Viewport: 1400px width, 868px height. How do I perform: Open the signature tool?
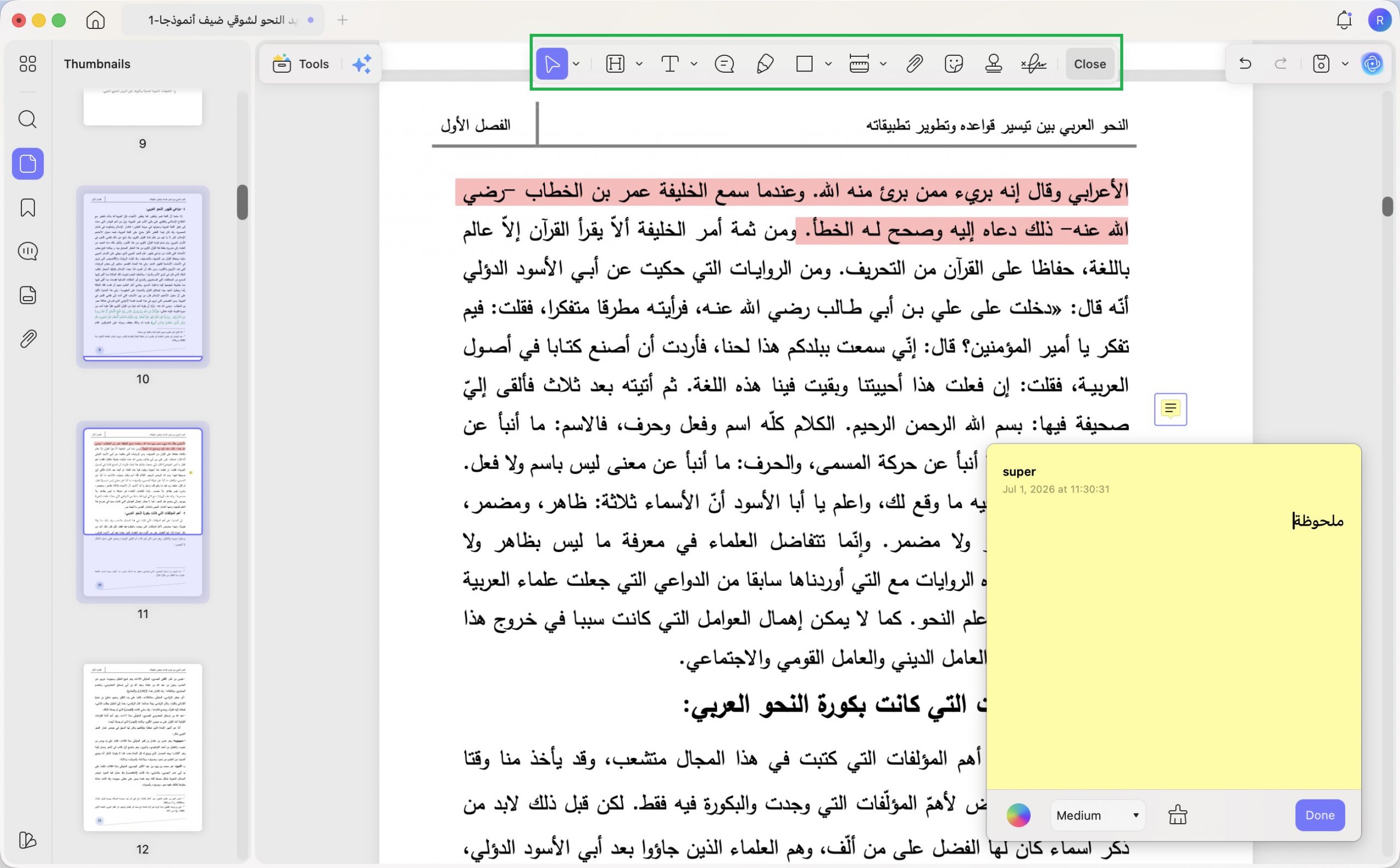click(x=1034, y=64)
